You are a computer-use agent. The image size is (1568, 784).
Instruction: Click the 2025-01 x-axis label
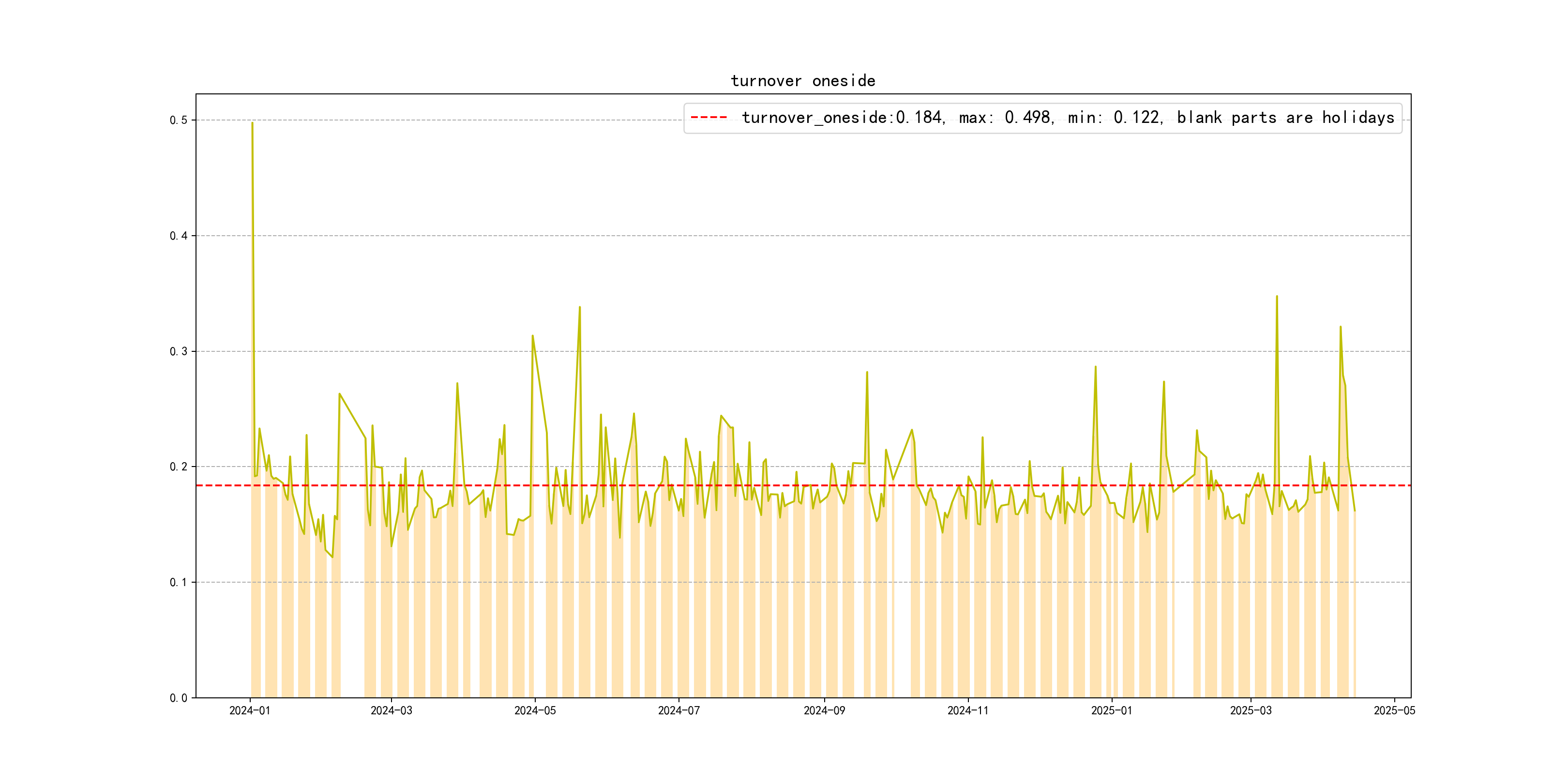[1112, 710]
